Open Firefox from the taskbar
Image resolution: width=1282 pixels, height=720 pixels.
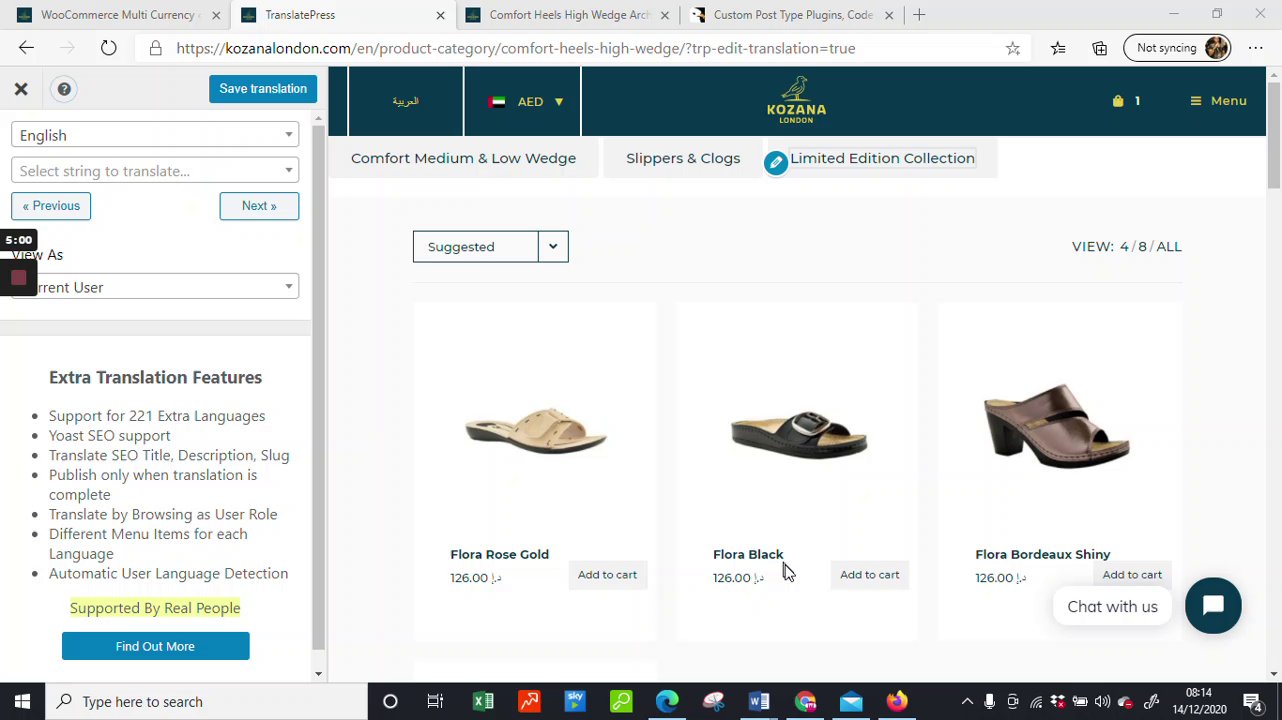(x=897, y=702)
